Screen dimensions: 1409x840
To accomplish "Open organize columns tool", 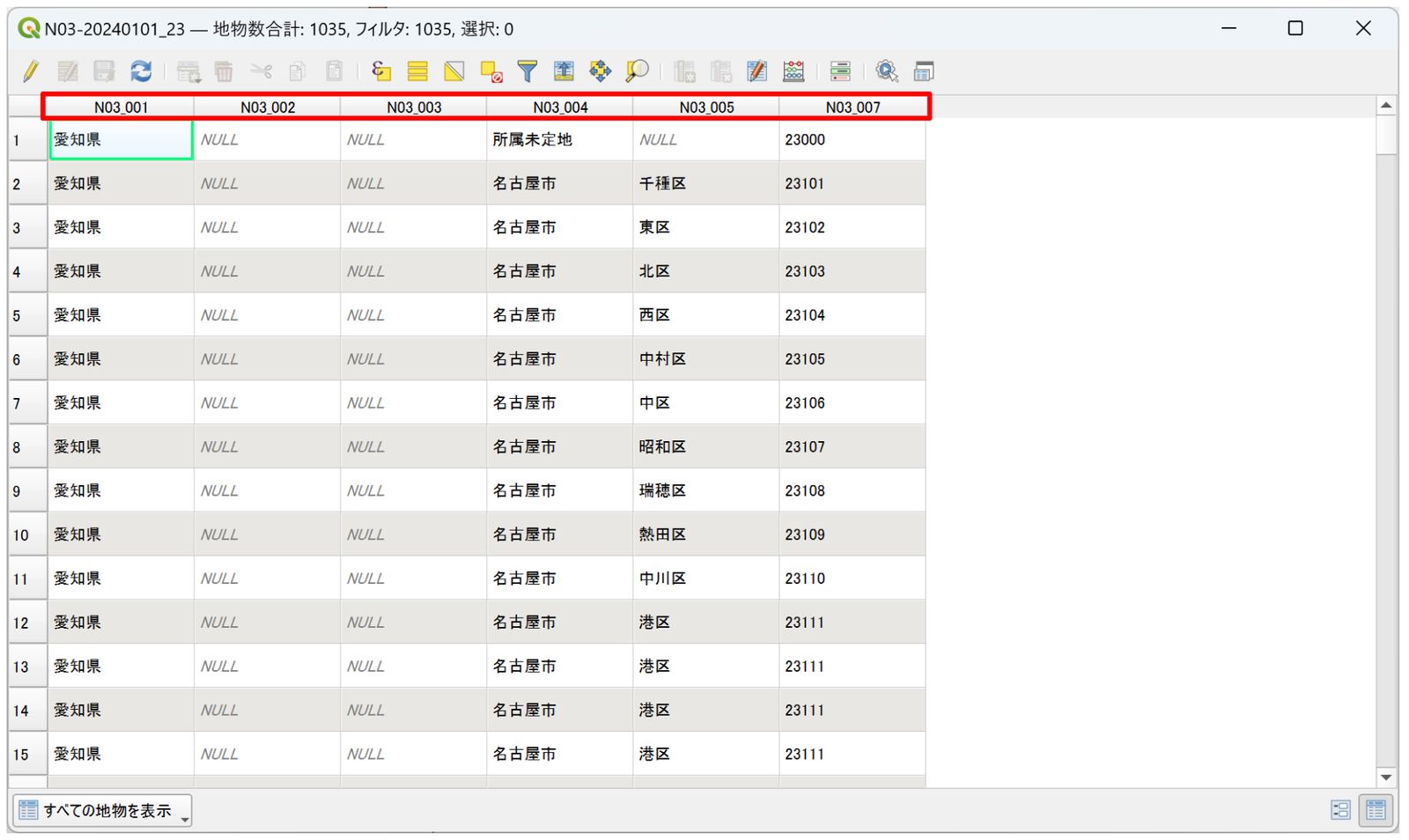I will [x=757, y=71].
